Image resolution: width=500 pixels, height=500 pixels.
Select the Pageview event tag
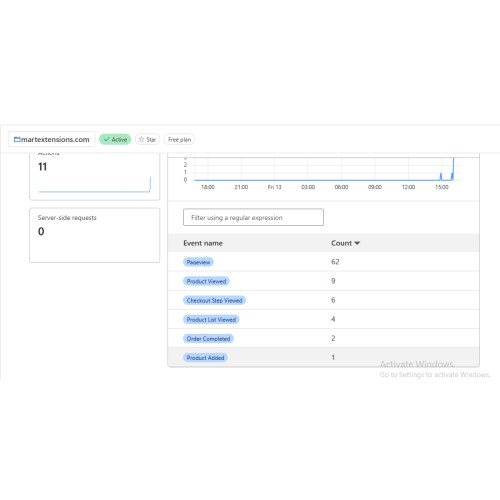click(x=198, y=262)
